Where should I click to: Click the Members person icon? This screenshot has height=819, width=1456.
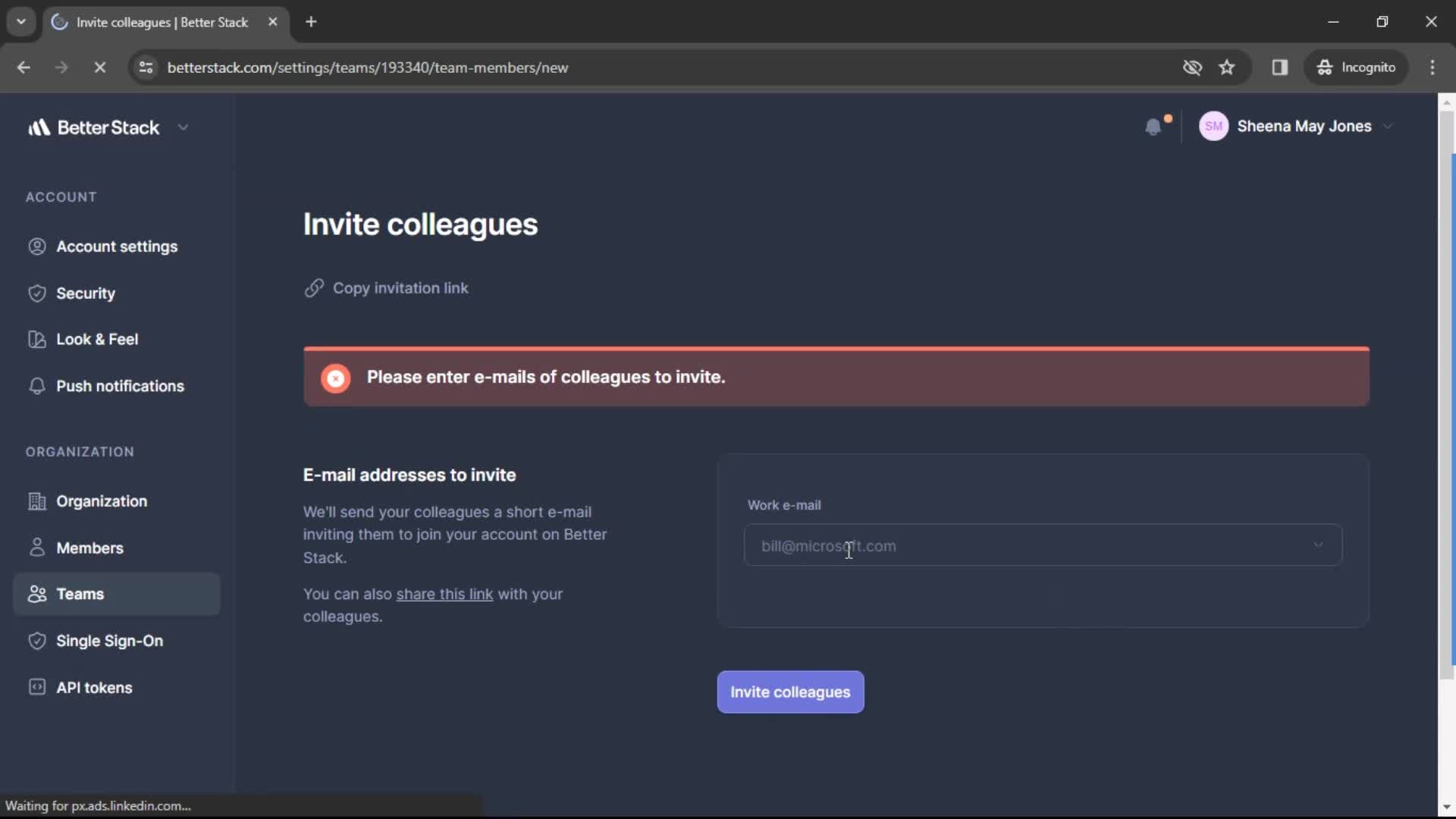(36, 547)
